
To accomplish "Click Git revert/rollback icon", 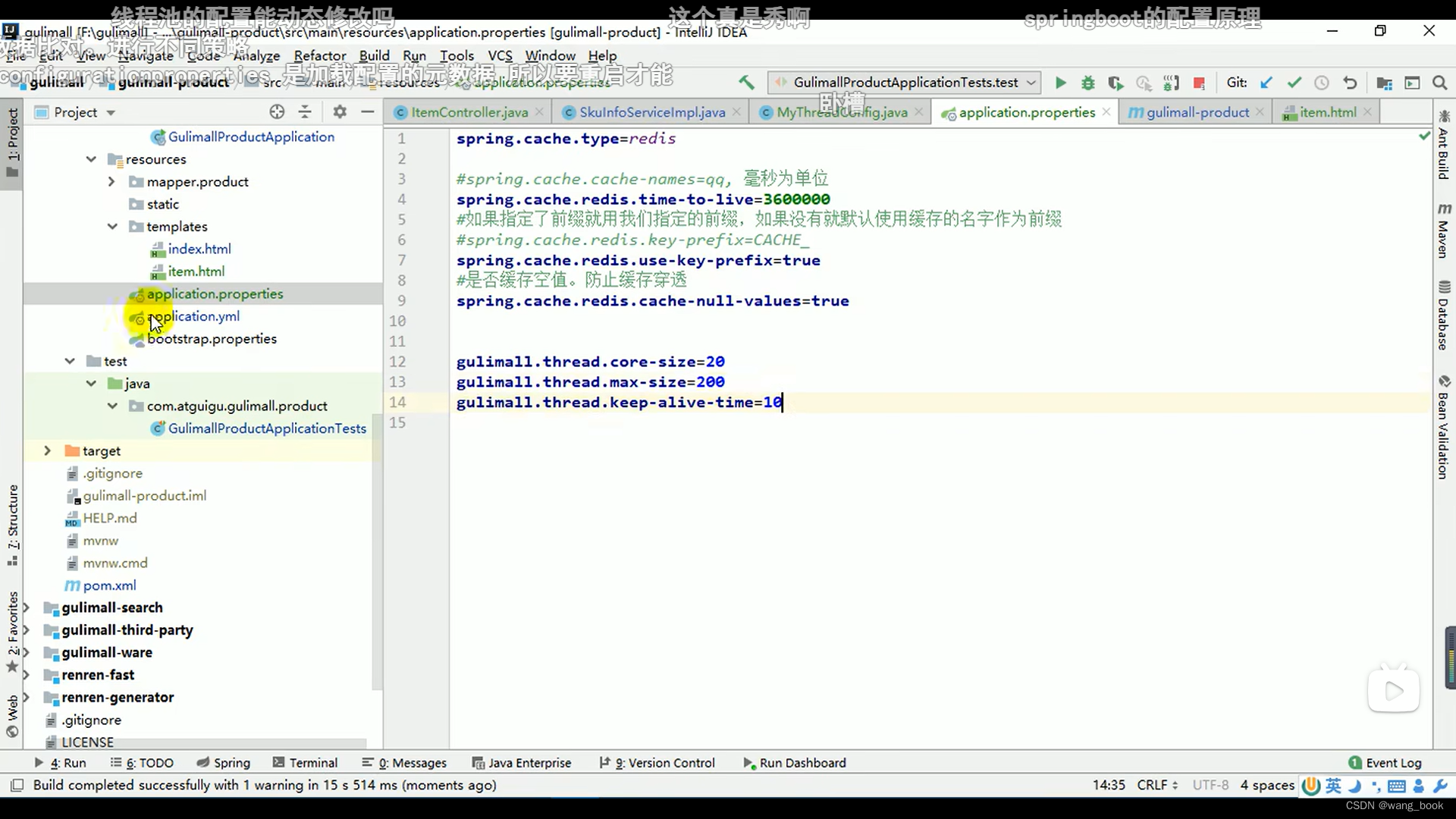I will [x=1350, y=83].
